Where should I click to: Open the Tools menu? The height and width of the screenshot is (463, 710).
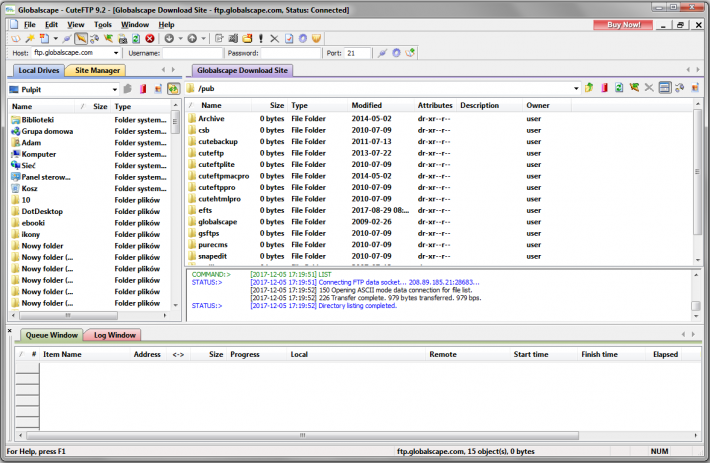click(x=102, y=25)
